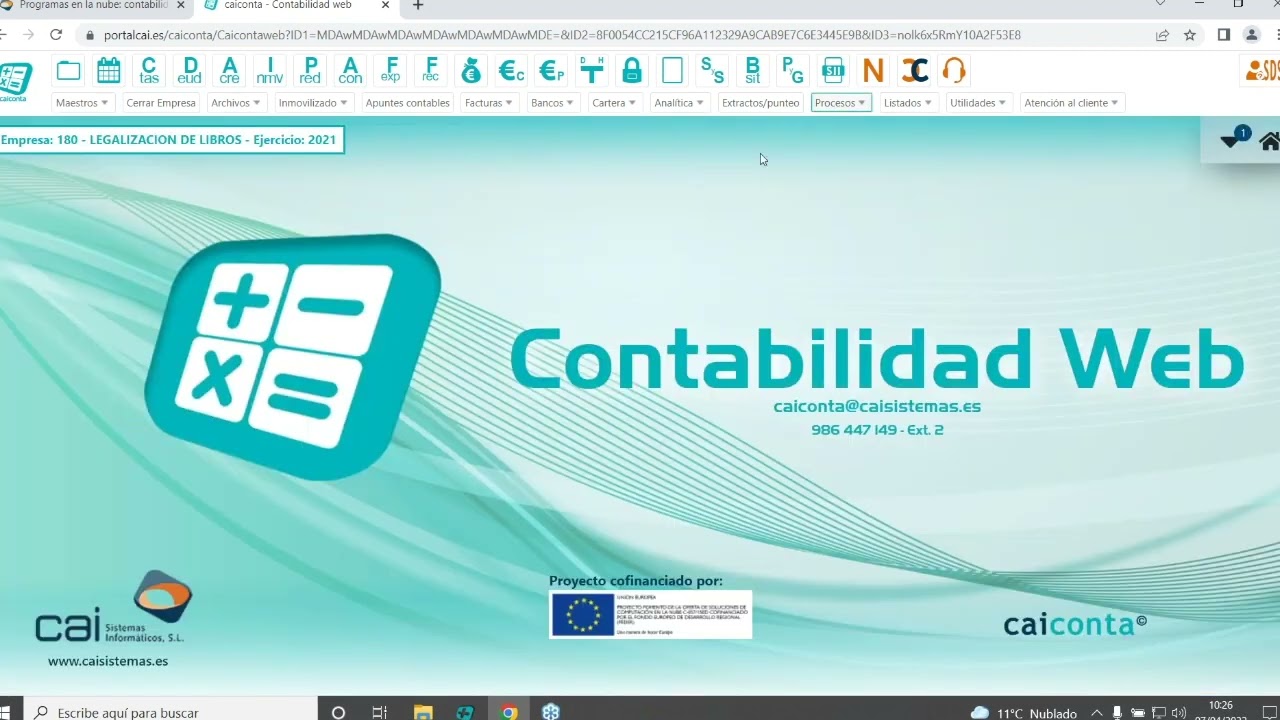Click the 'SyS' toolbar icon

[712, 71]
